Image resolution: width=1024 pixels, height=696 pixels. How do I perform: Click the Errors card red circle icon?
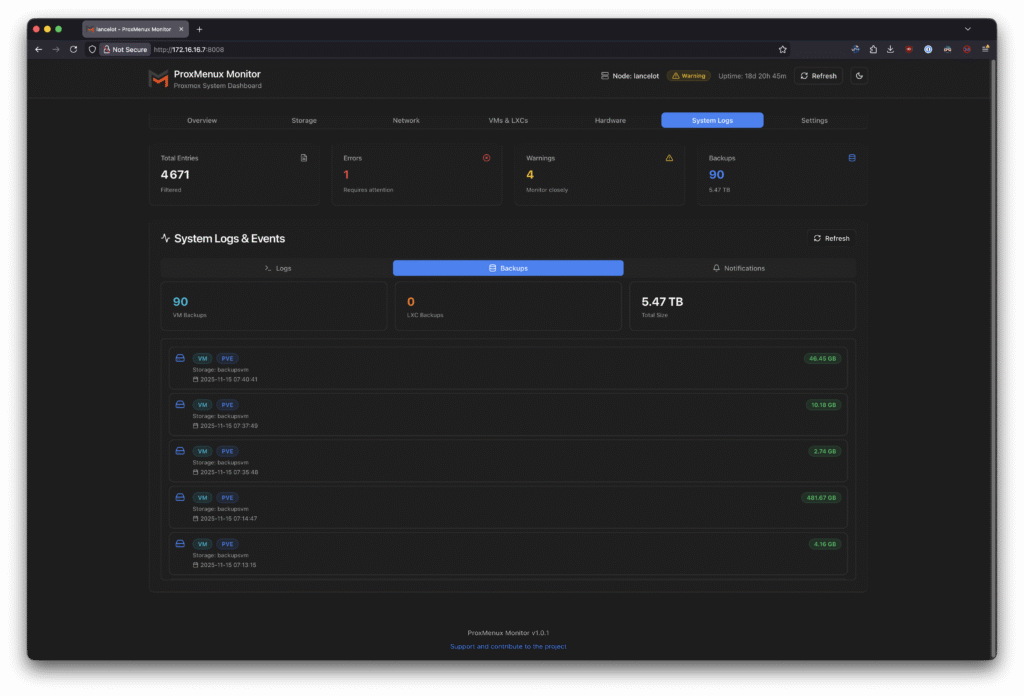click(487, 158)
